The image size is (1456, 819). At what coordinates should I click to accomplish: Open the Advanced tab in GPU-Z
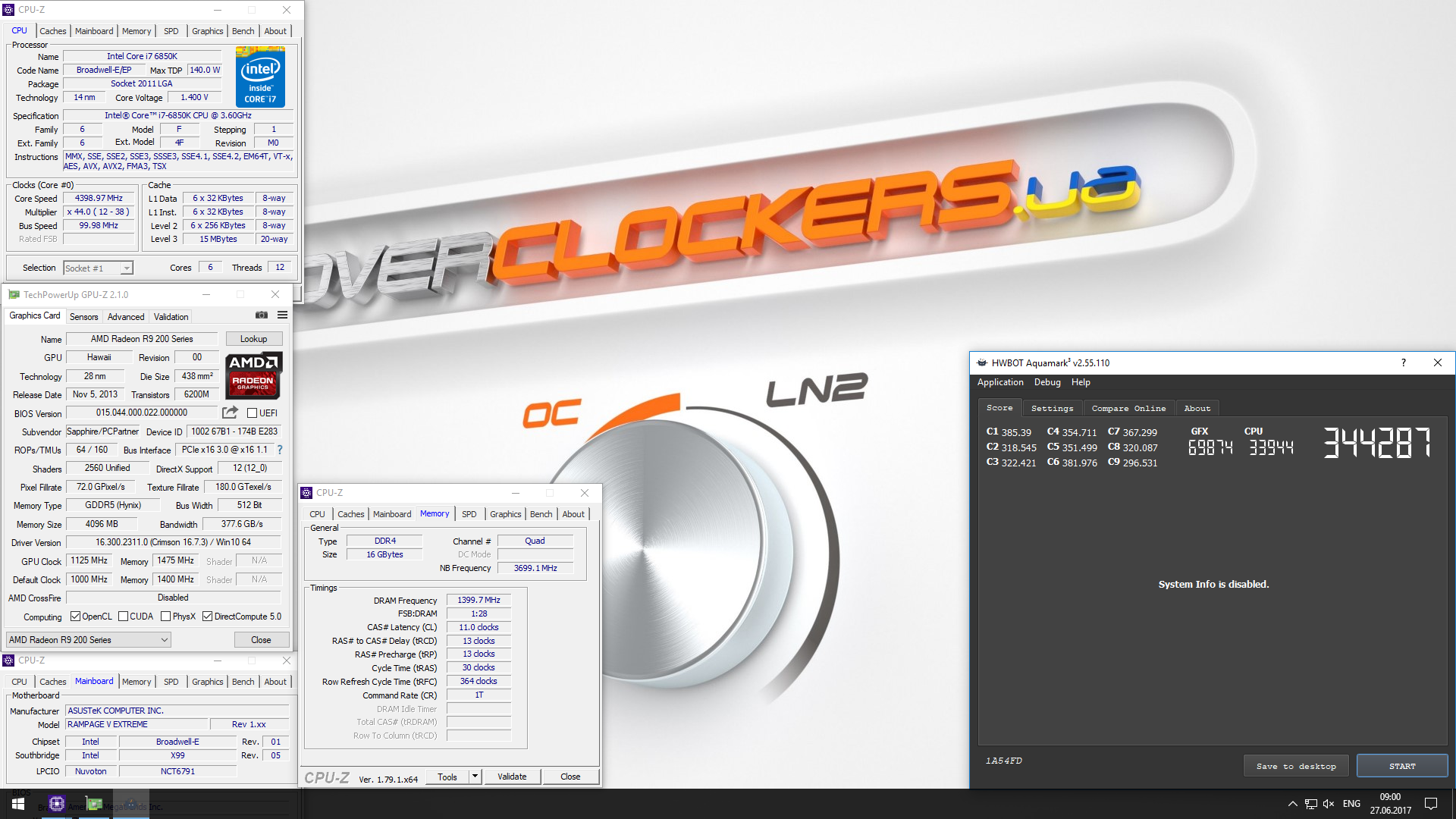[x=126, y=317]
